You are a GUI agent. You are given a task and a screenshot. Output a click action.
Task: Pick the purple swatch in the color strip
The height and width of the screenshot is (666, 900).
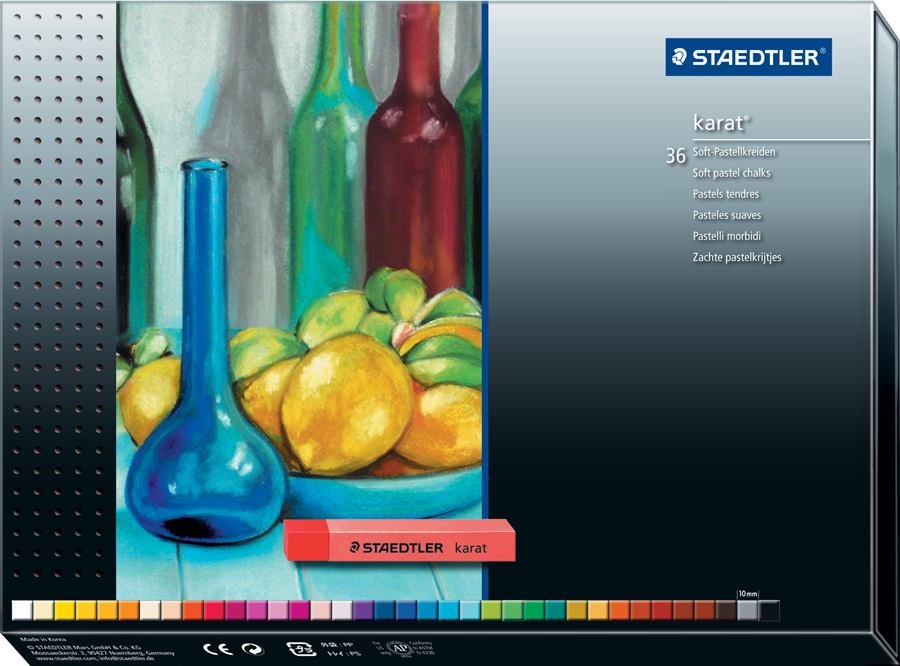point(363,610)
